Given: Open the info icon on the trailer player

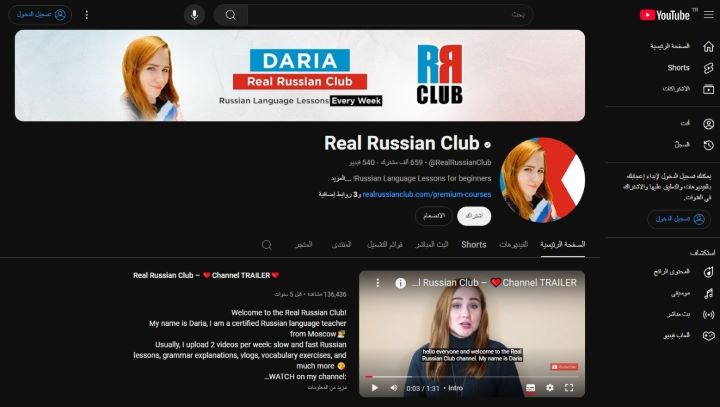Looking at the screenshot, I should pos(400,283).
